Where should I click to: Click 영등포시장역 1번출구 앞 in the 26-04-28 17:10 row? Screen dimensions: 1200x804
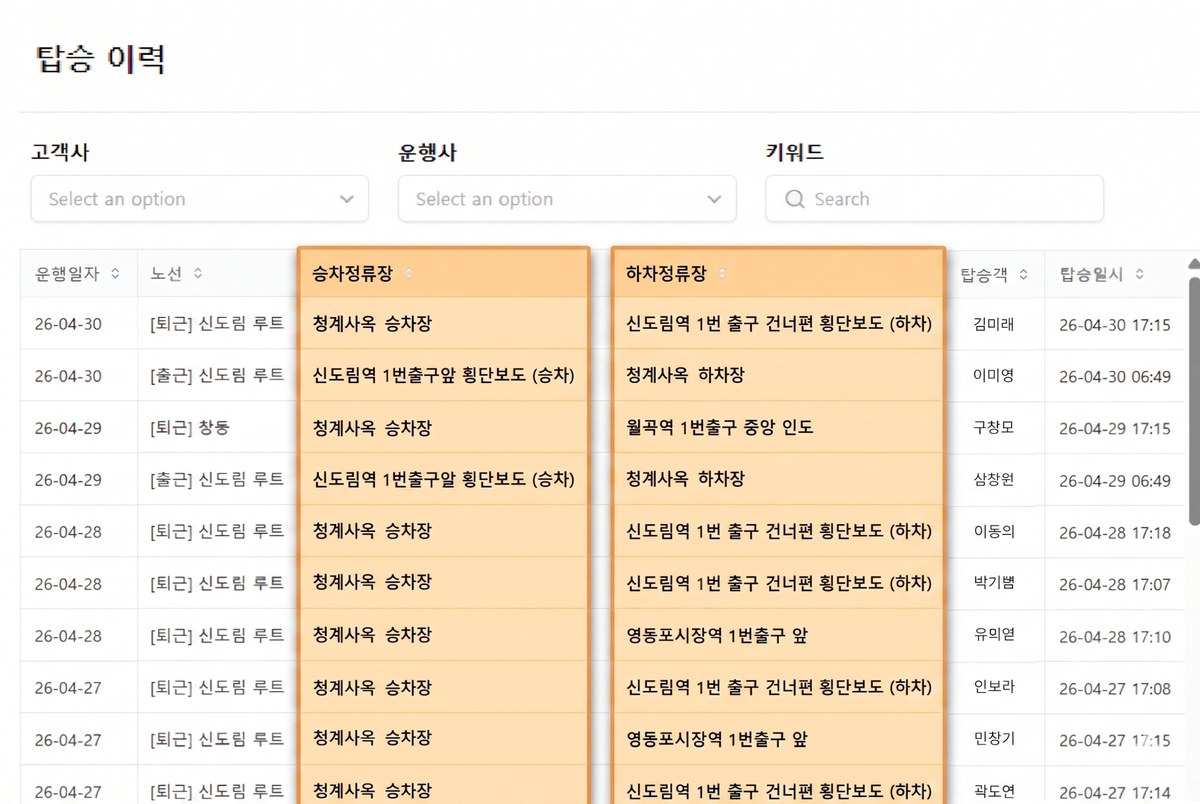pyautogui.click(x=717, y=636)
